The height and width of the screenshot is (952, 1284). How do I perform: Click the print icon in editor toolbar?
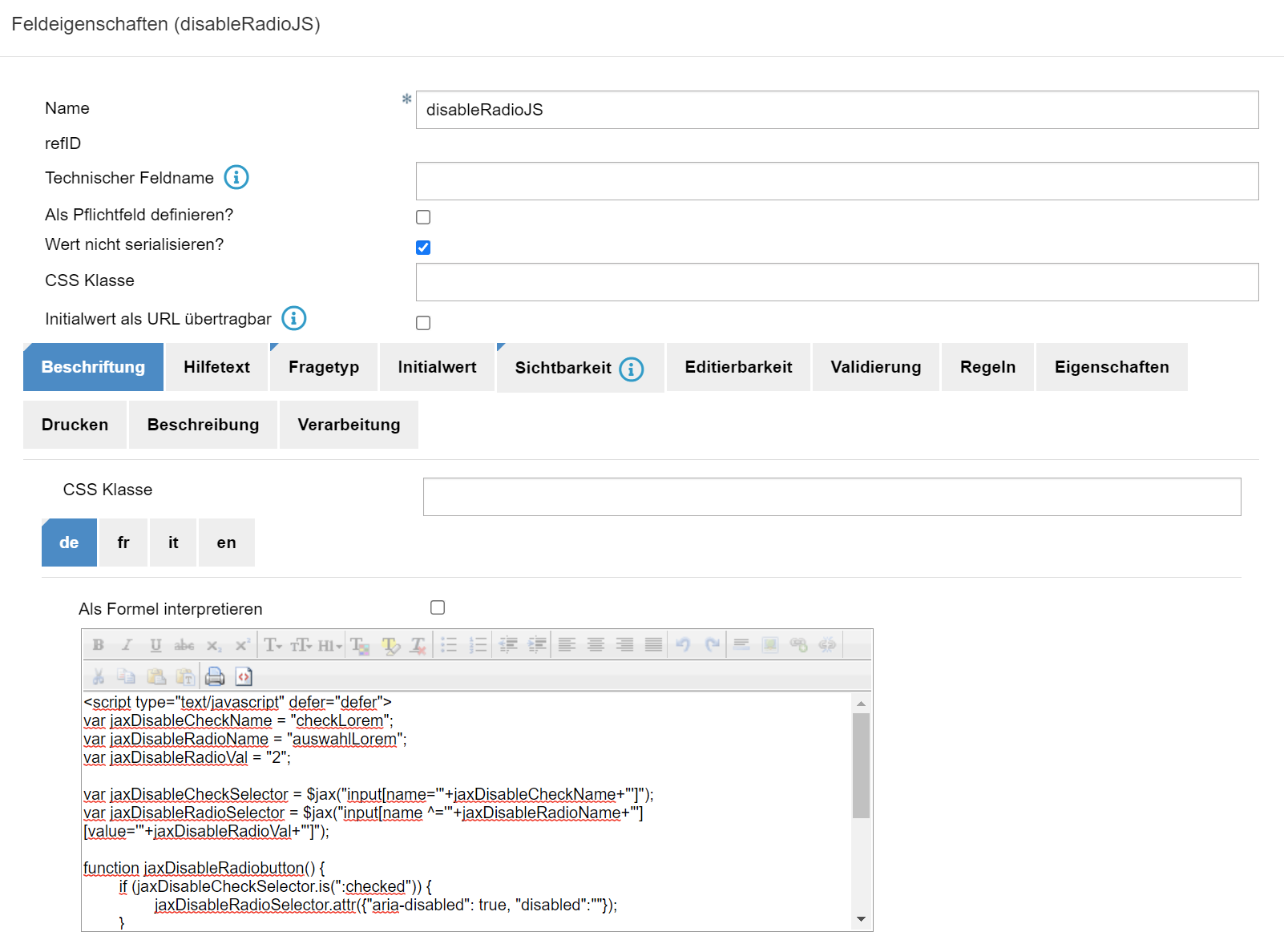click(215, 676)
